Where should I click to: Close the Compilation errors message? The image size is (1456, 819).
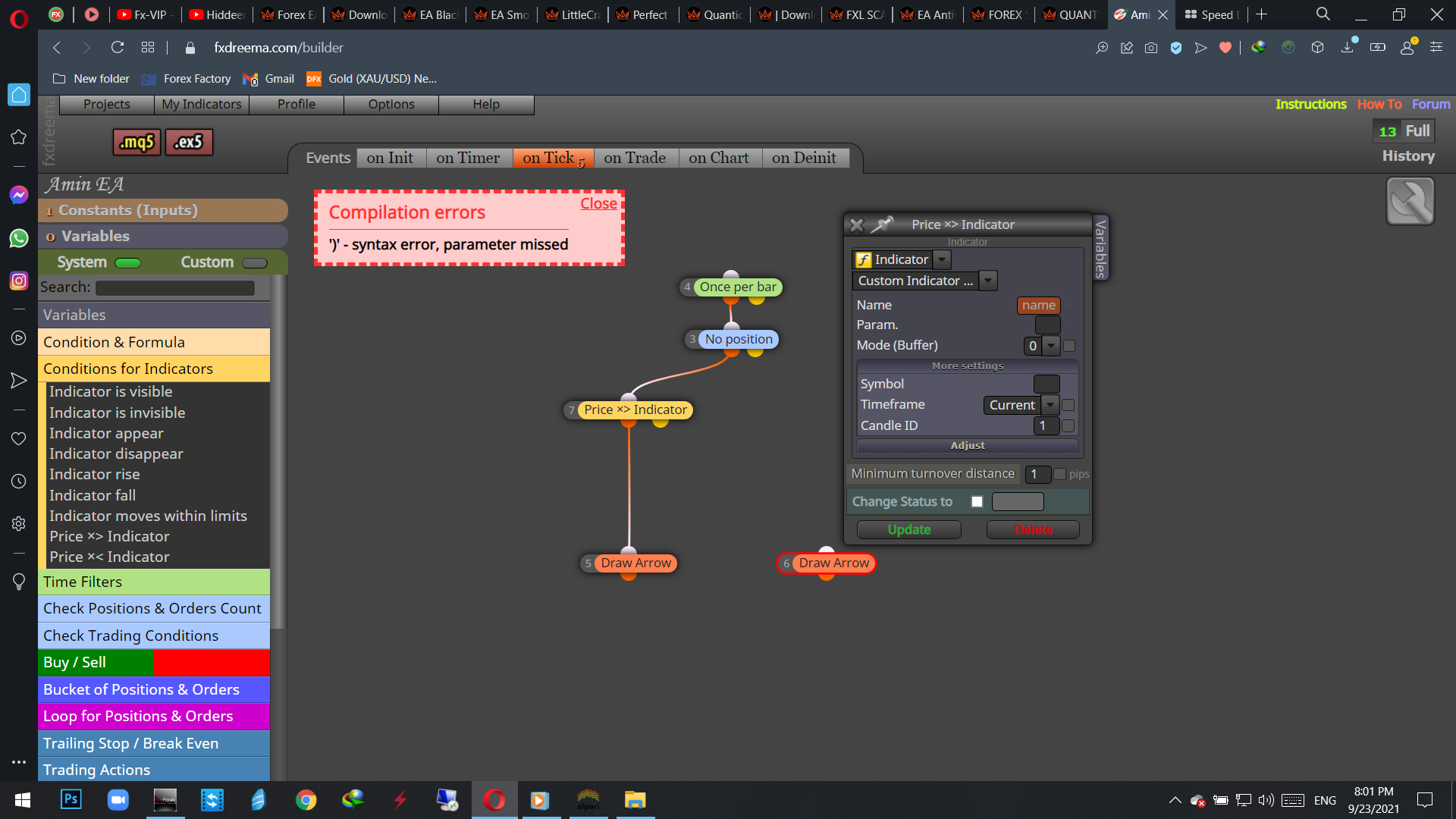[x=598, y=204]
